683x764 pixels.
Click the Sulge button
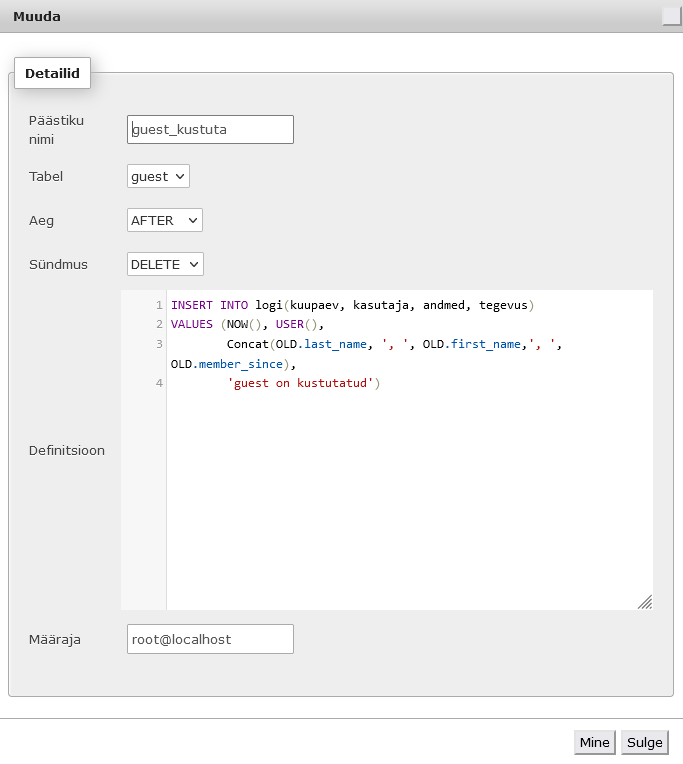[x=645, y=742]
